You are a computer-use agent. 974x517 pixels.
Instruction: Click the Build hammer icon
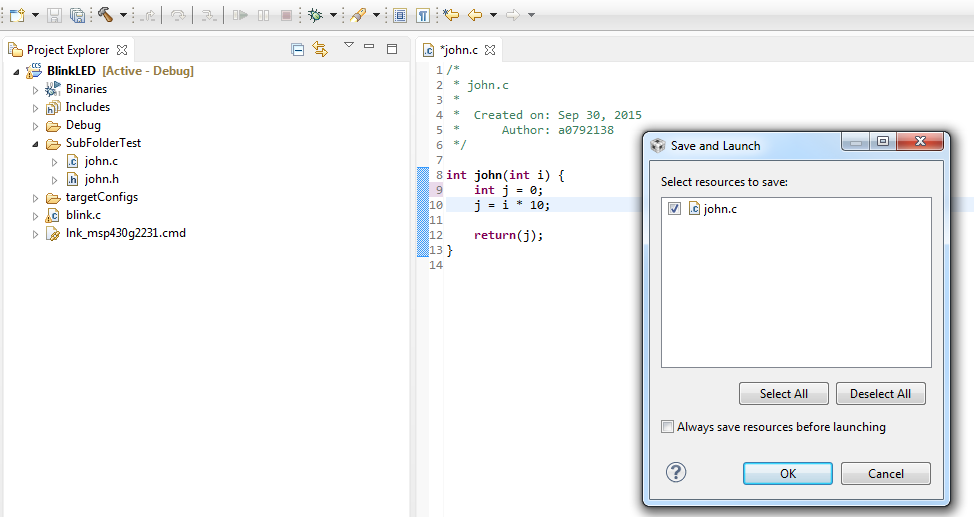(x=105, y=15)
